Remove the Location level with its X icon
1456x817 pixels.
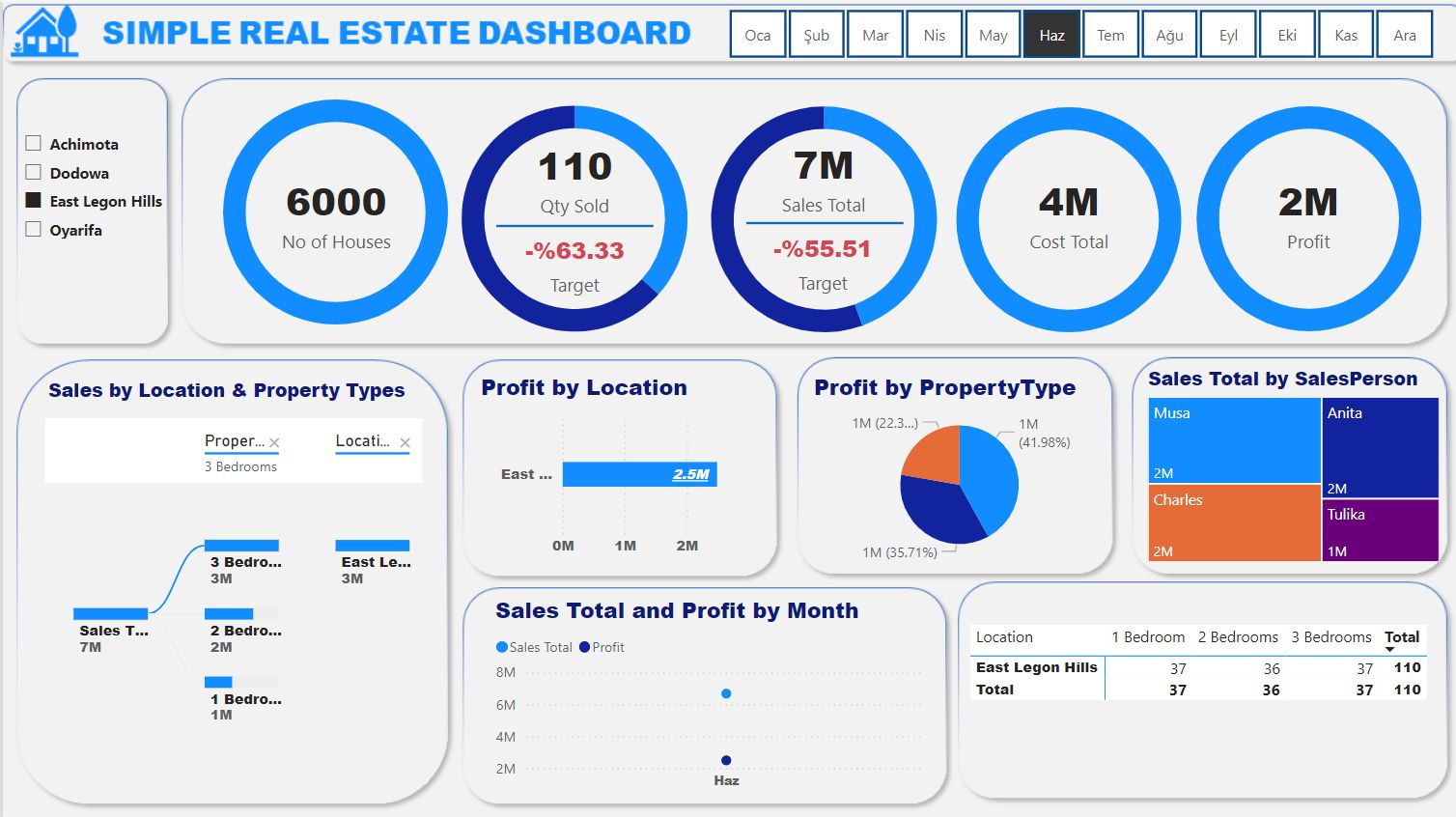tap(405, 443)
